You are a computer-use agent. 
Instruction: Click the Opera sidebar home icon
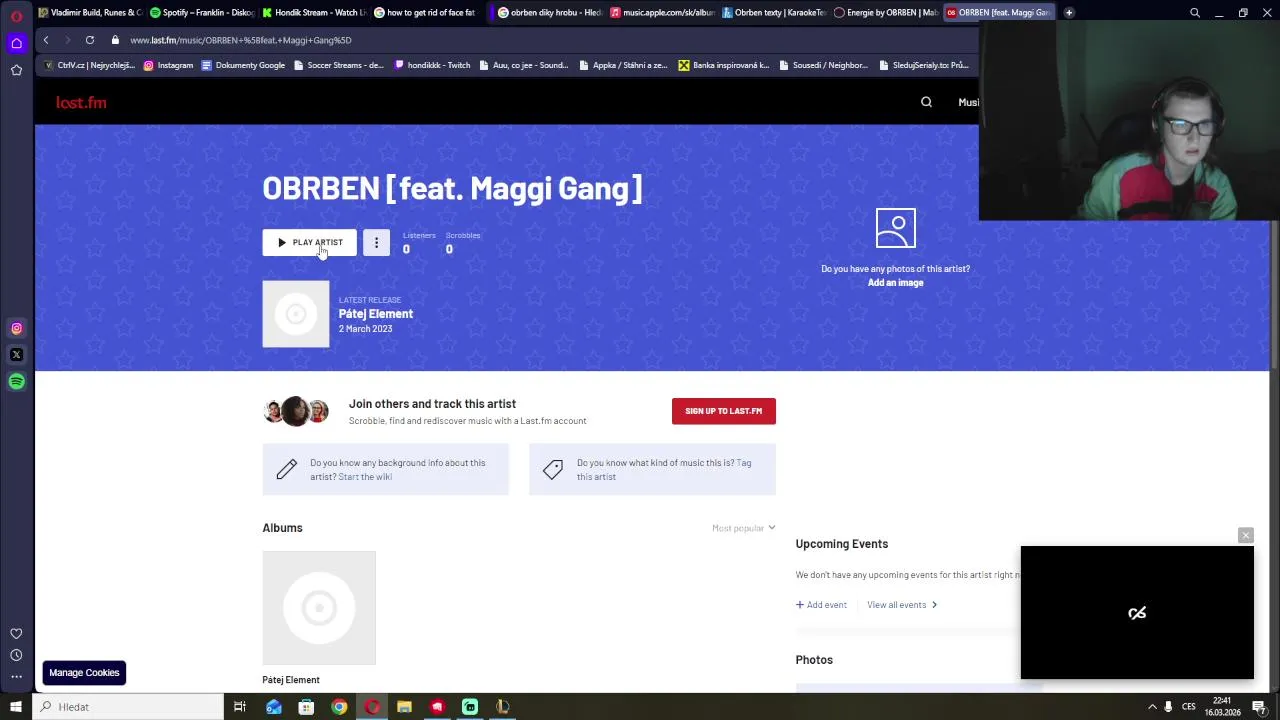point(16,43)
